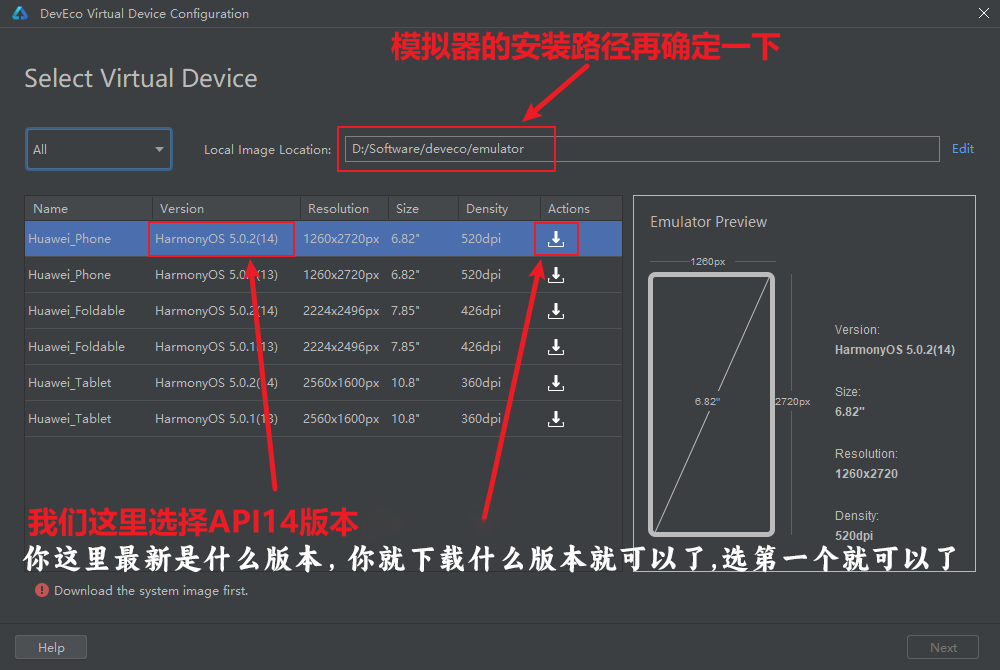
Task: Download HarmonyOS 5.0.1(13) Huawei_Tablet image
Action: click(x=556, y=419)
